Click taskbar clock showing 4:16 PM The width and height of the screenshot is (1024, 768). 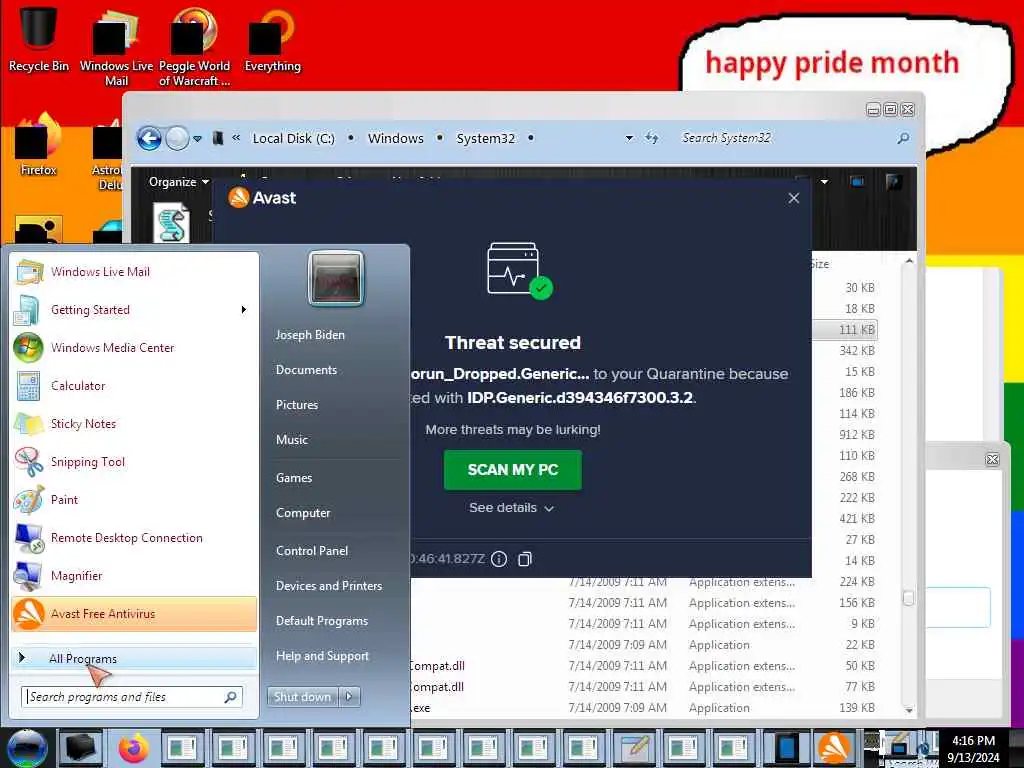point(973,749)
